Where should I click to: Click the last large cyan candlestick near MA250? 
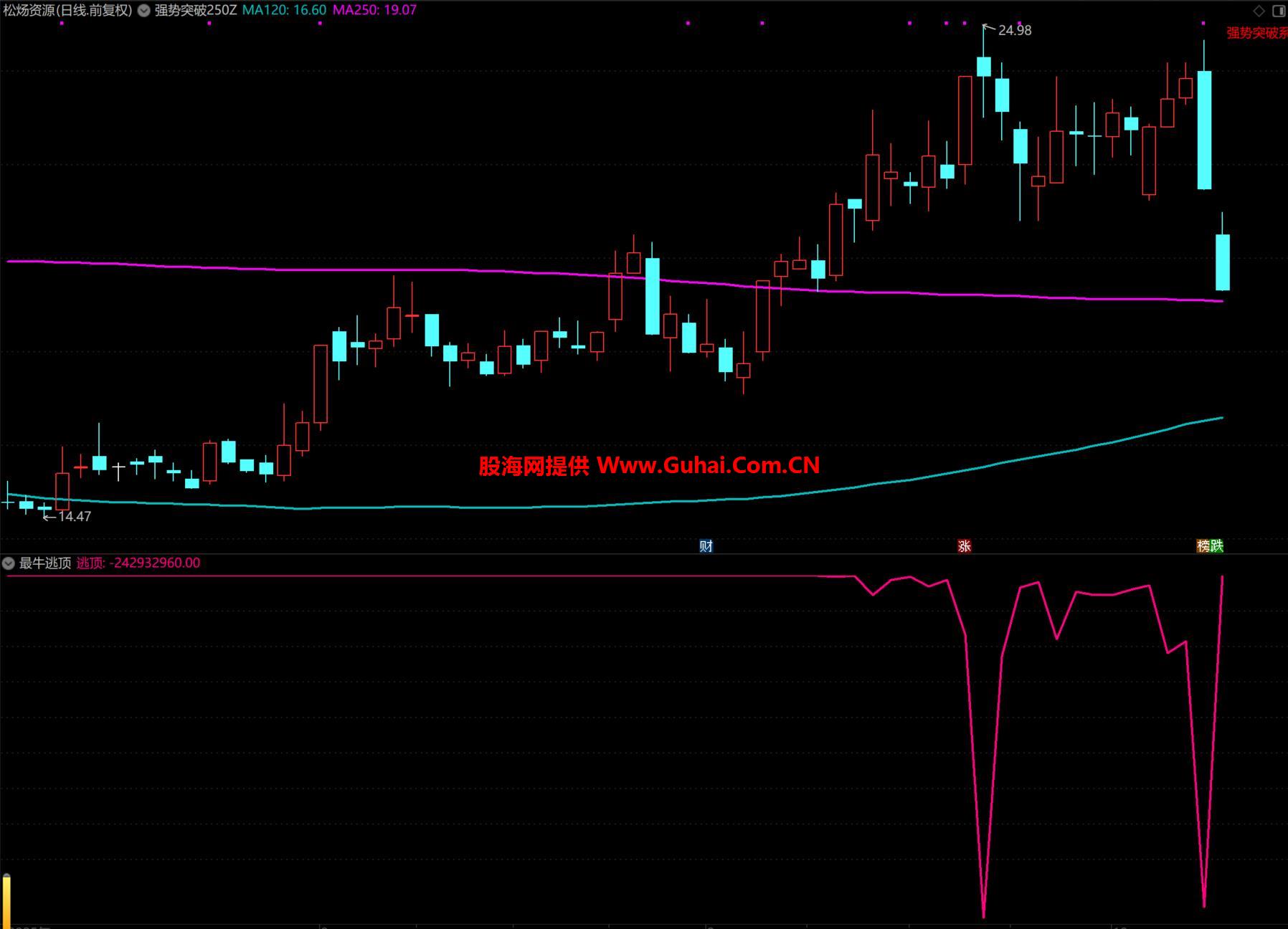(1222, 262)
